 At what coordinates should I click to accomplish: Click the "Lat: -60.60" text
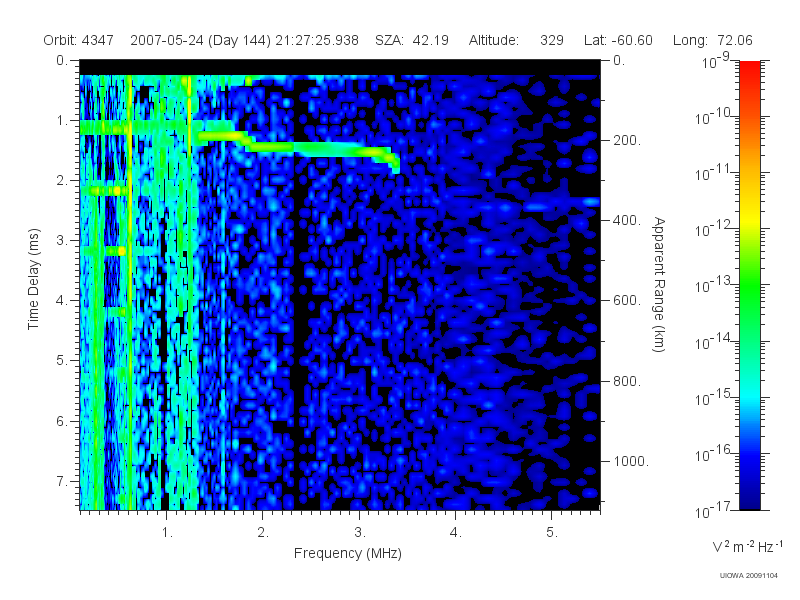(618, 40)
